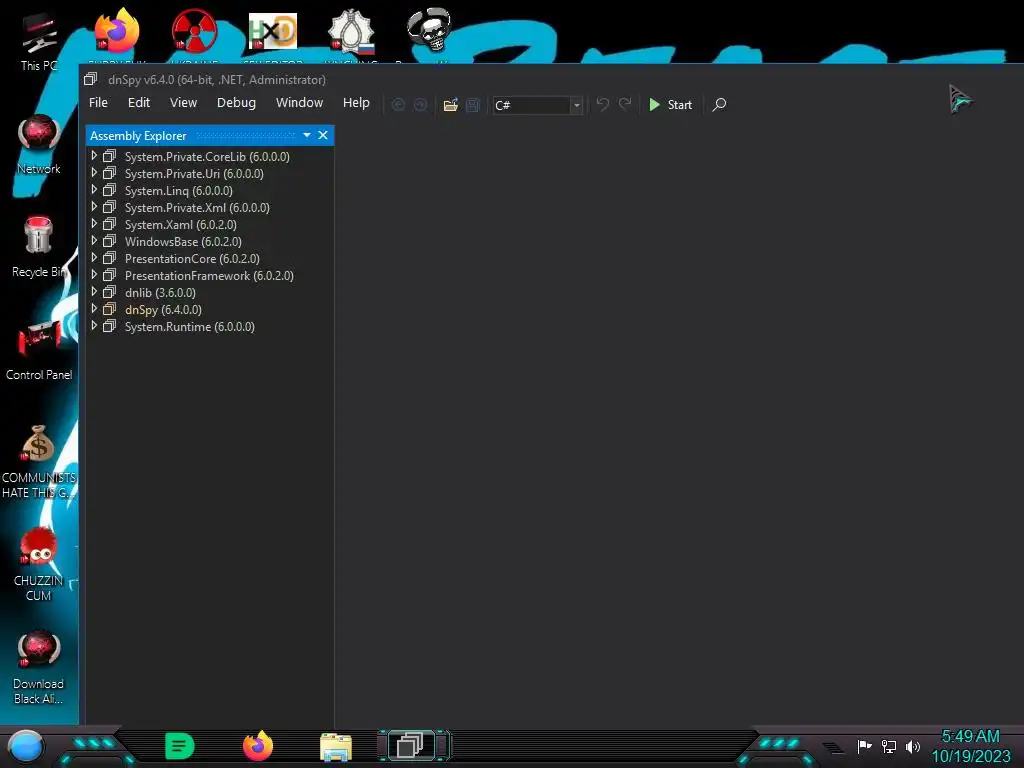This screenshot has height=768, width=1024.
Task: Click the volume tray icon
Action: coord(913,746)
